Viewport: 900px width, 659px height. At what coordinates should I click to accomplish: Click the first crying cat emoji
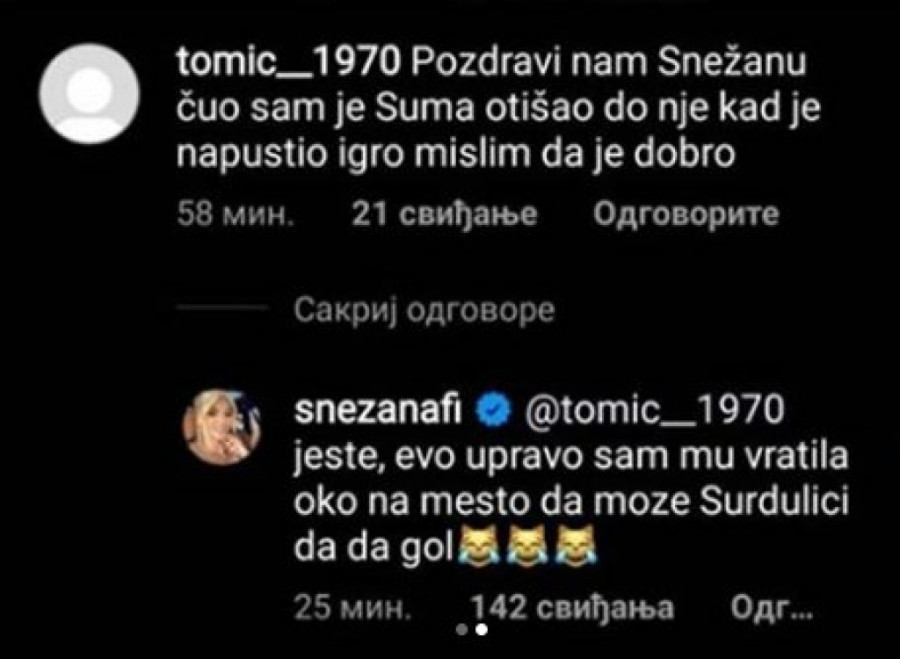476,547
